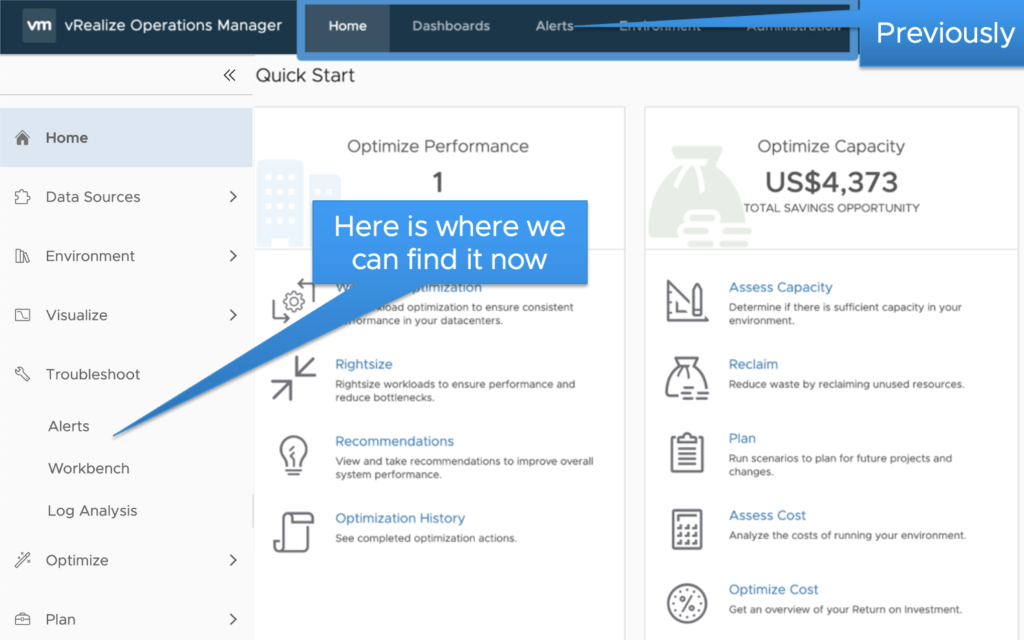
Task: Click the Plan clipboard icon
Action: pos(687,452)
